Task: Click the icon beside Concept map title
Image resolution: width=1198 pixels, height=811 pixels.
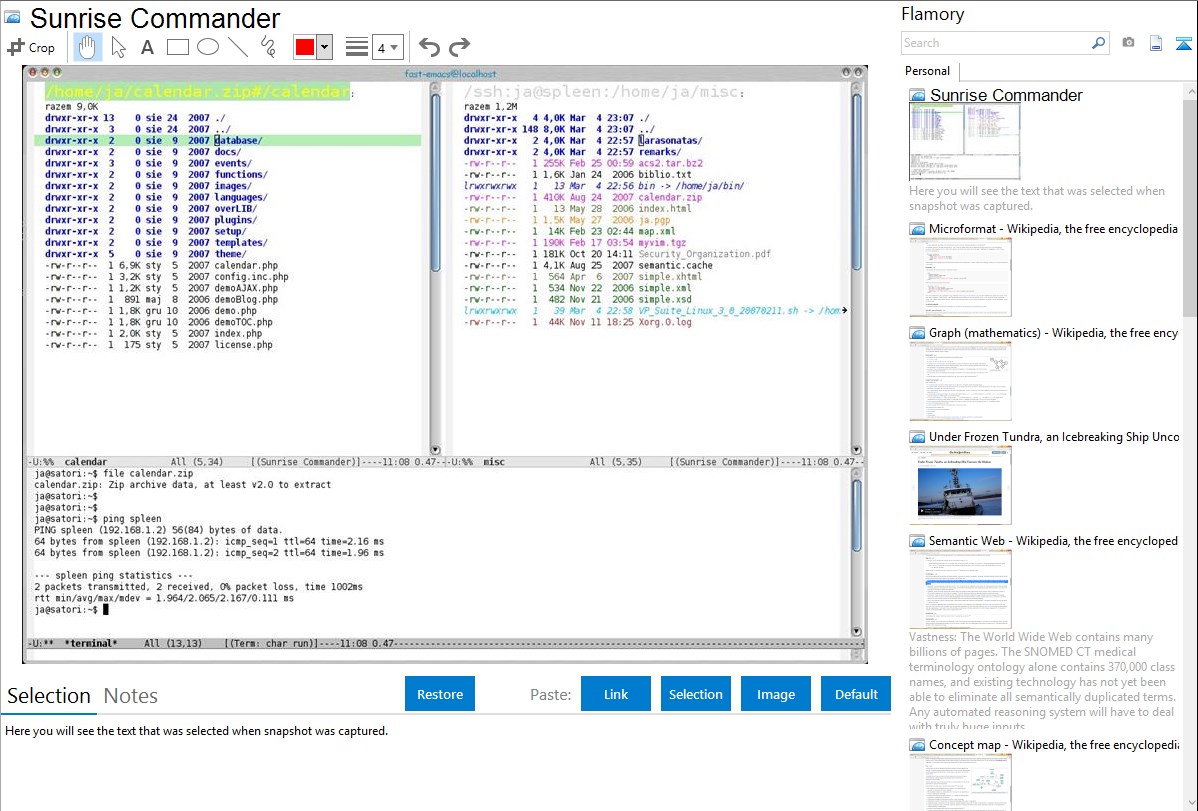Action: pyautogui.click(x=917, y=745)
